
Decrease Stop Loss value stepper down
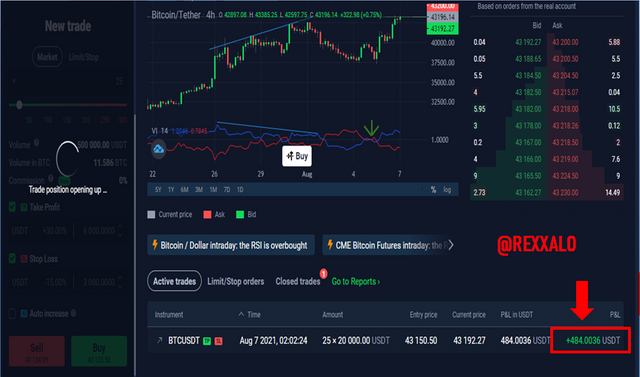(x=120, y=287)
